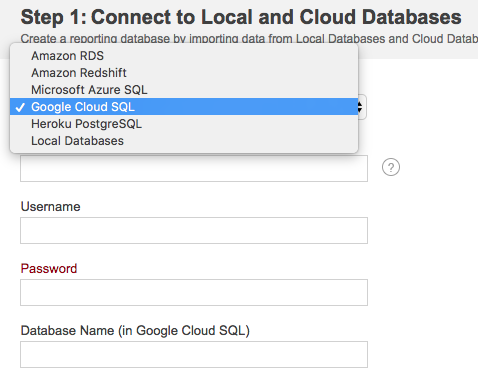Click the red Password label
The width and height of the screenshot is (478, 385).
pyautogui.click(x=49, y=269)
